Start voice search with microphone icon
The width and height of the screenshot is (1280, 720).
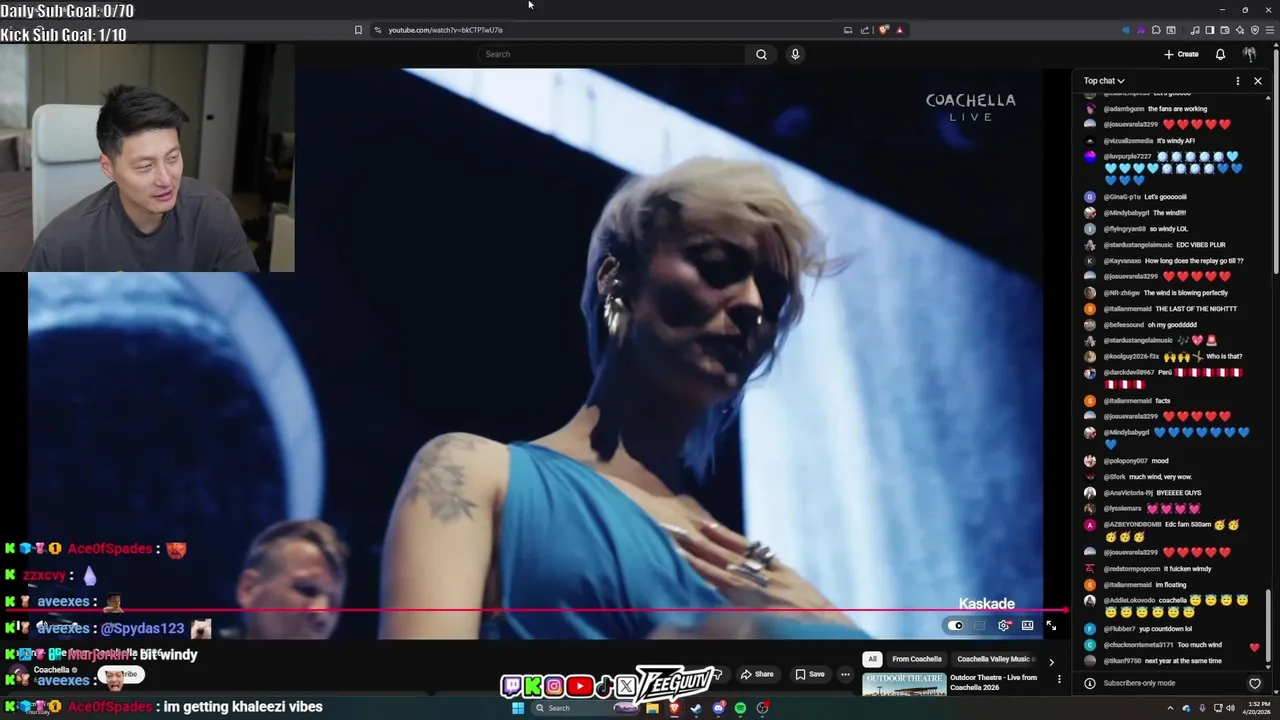pyautogui.click(x=795, y=54)
